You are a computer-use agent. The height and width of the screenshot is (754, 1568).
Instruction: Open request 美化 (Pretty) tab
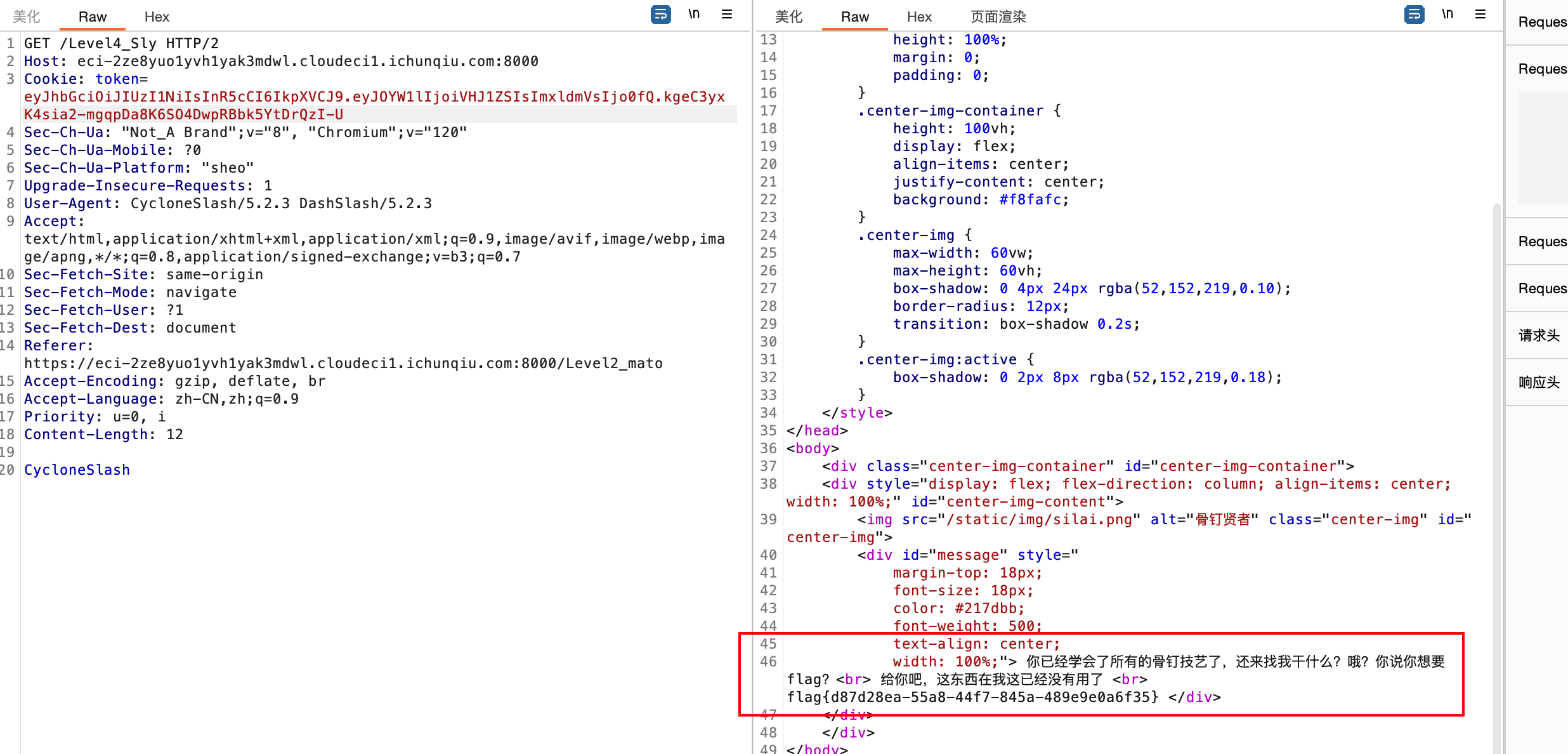pyautogui.click(x=27, y=17)
